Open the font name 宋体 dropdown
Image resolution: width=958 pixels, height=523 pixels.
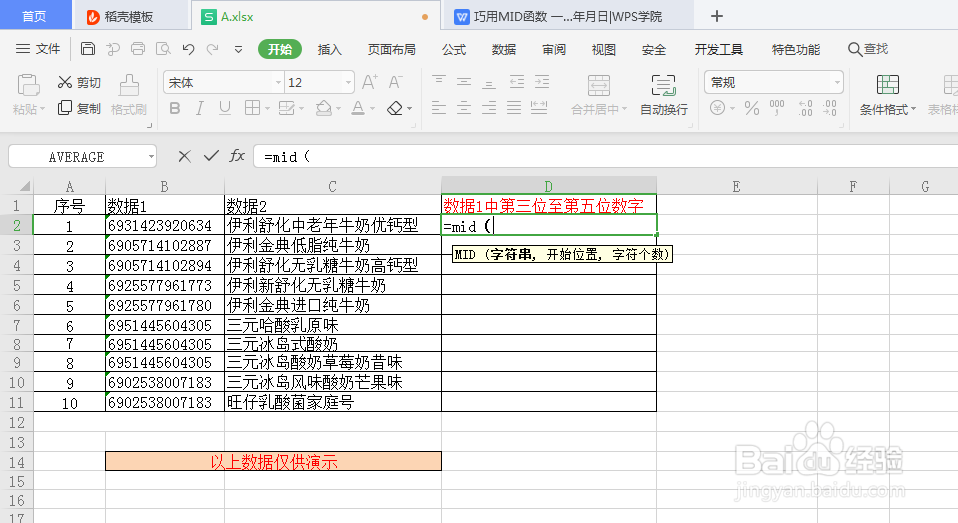[278, 82]
